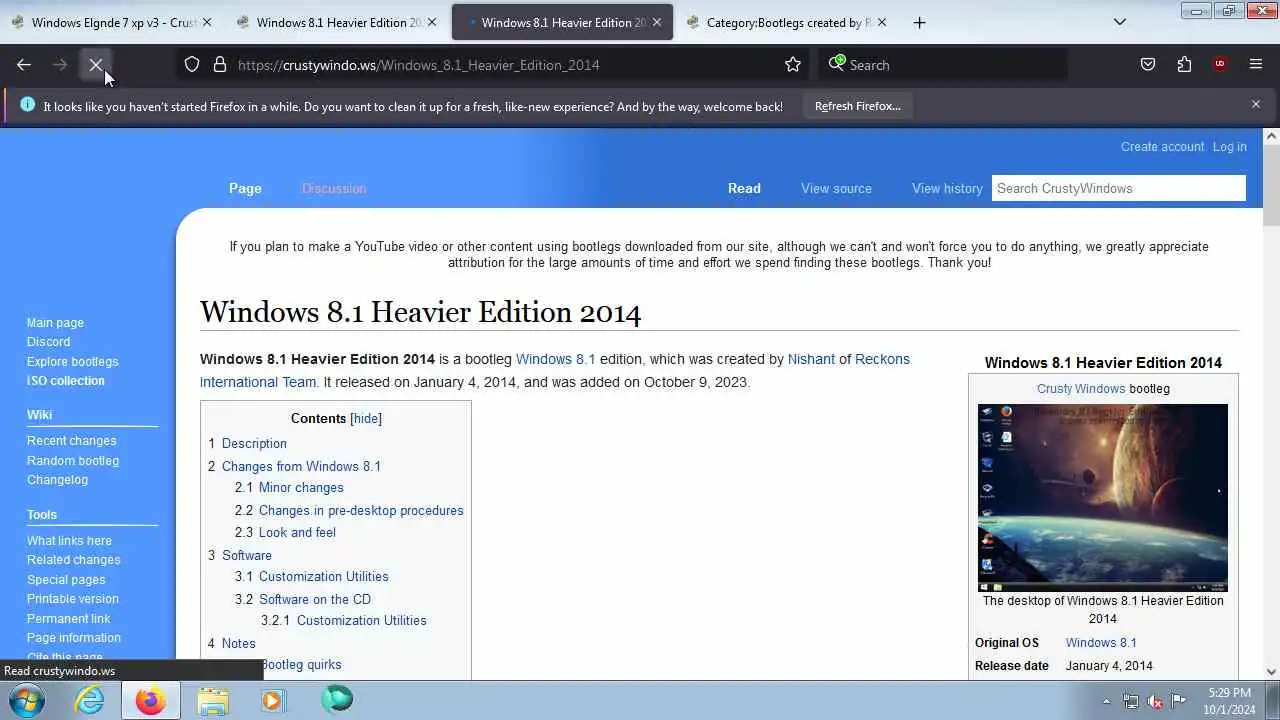Click the clock showing 5:29 PM
Image resolution: width=1280 pixels, height=720 pixels.
tap(1229, 693)
